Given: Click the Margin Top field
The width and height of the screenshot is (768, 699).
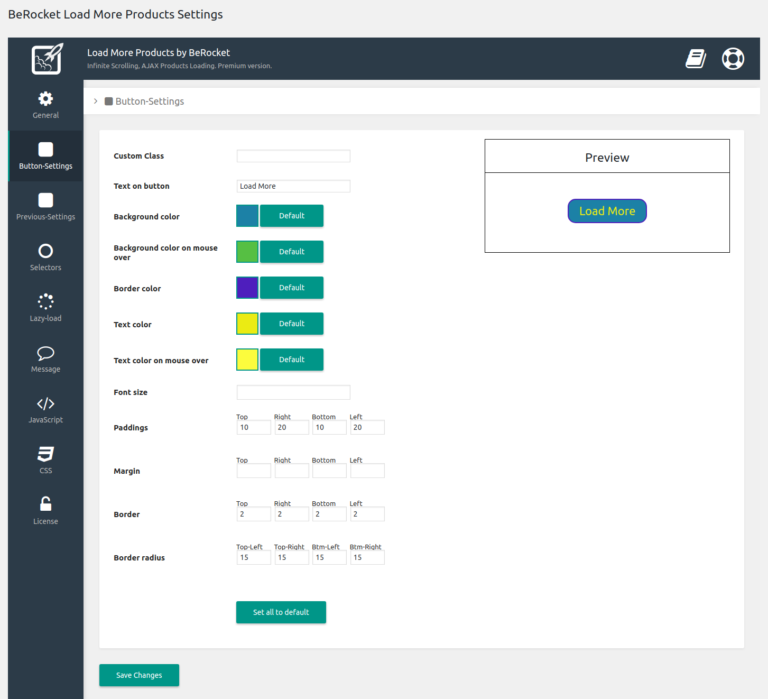Looking at the screenshot, I should [x=254, y=471].
